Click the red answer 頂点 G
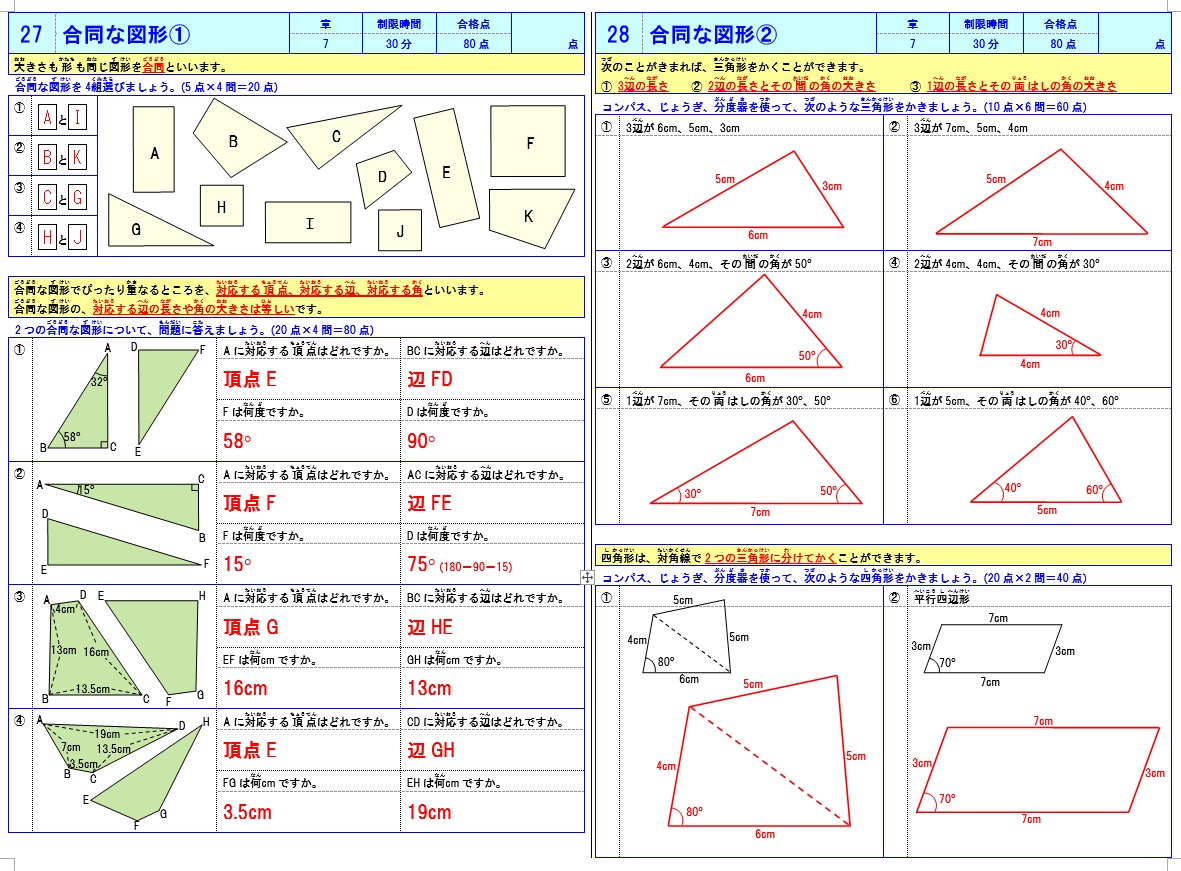 coord(251,627)
